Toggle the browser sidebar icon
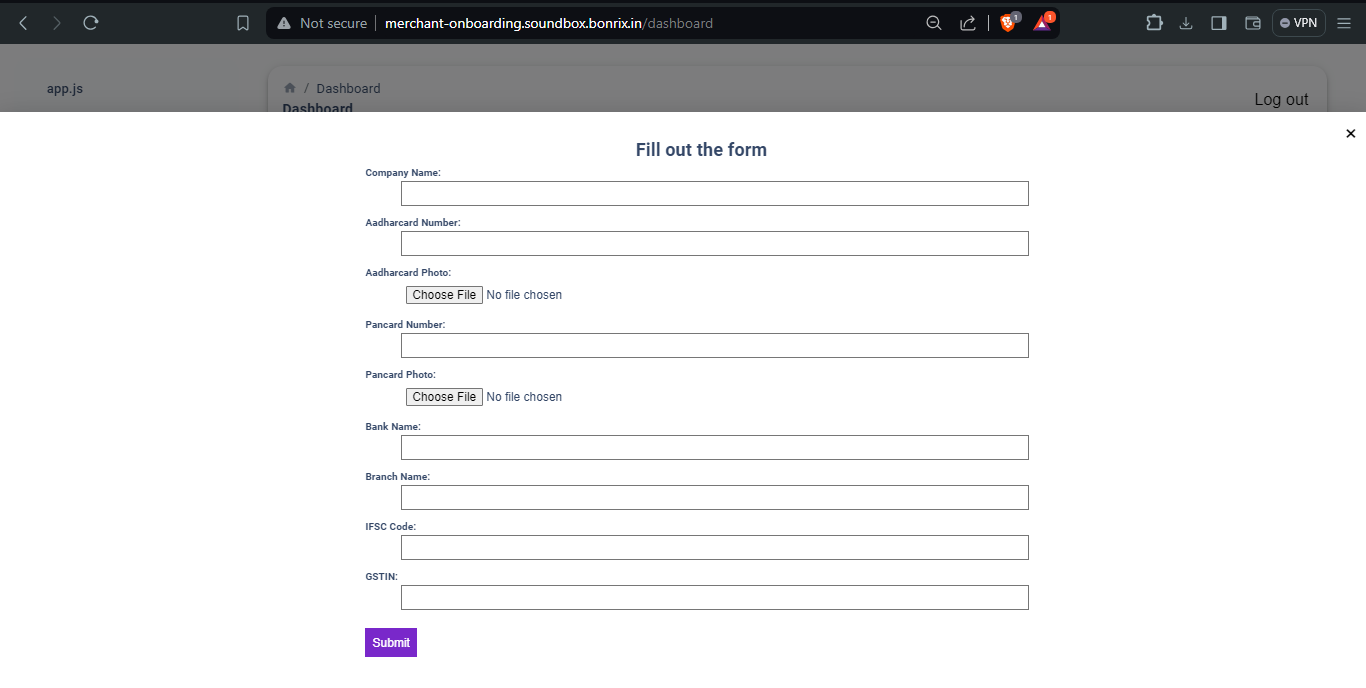The width and height of the screenshot is (1366, 688). 1218,22
